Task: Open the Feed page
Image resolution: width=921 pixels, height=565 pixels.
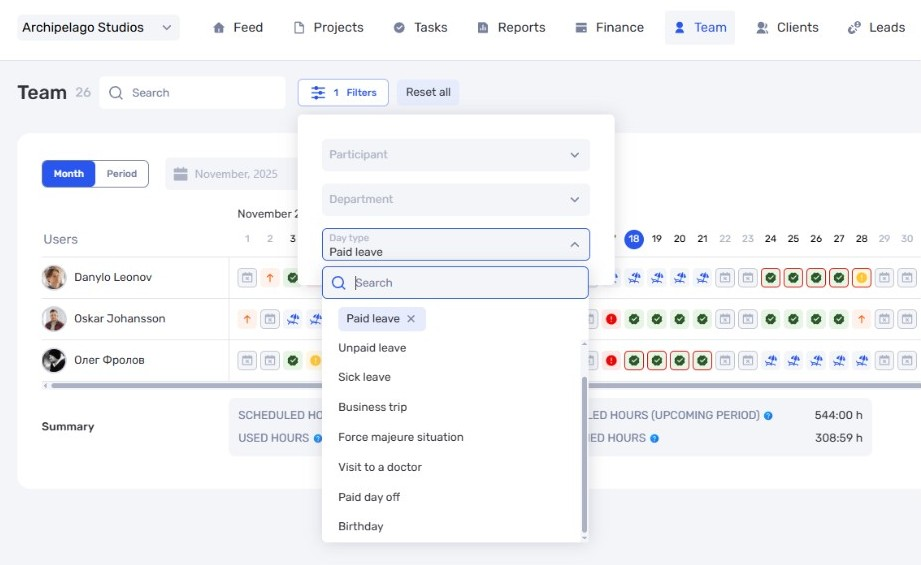Action: pos(238,28)
